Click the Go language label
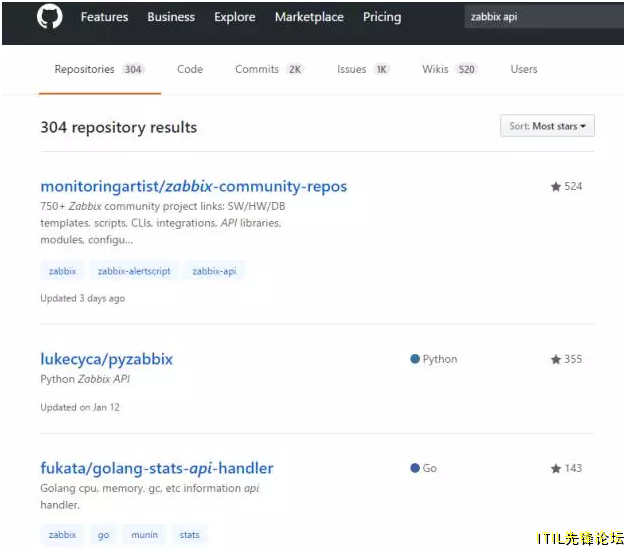 click(x=430, y=468)
